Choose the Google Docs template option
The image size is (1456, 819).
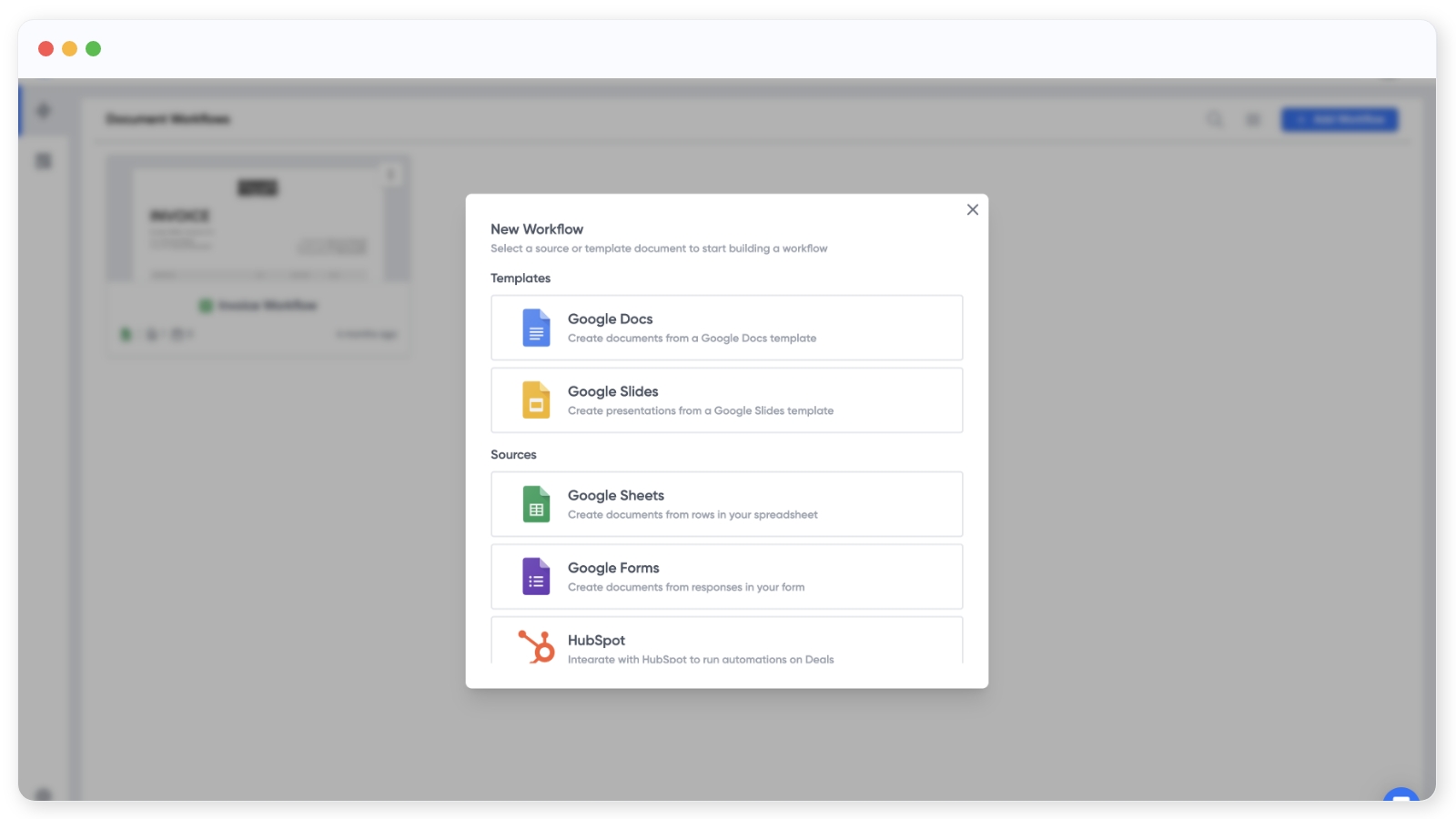pos(726,328)
